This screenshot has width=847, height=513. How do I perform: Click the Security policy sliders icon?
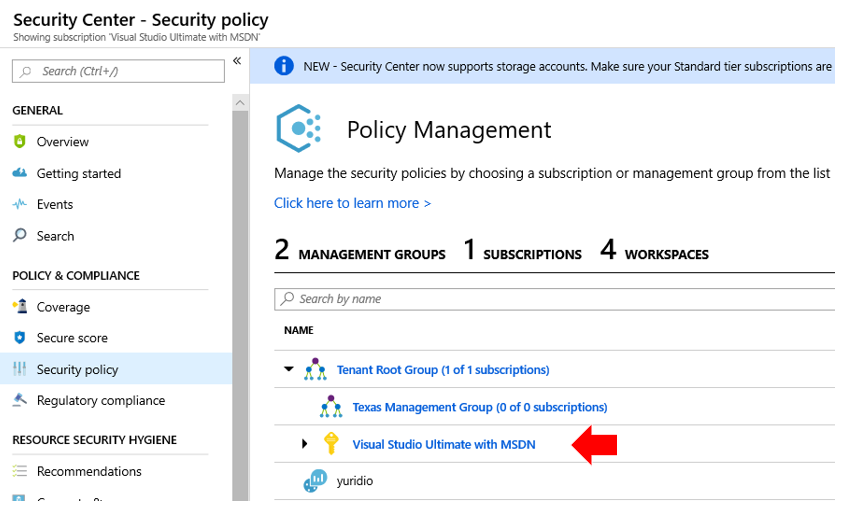point(19,370)
